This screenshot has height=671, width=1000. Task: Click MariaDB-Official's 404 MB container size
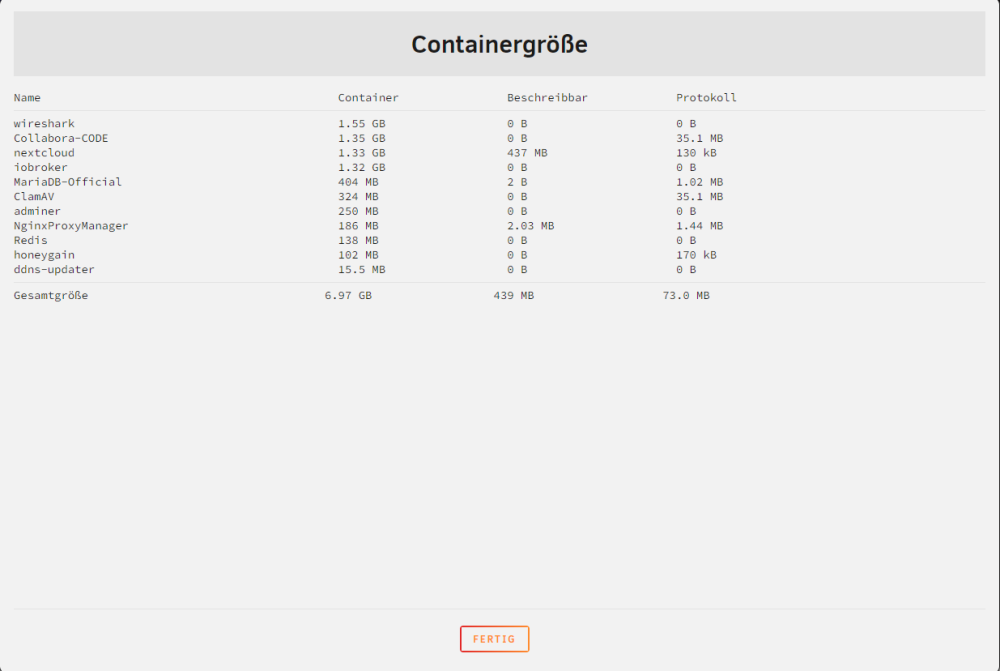(358, 182)
